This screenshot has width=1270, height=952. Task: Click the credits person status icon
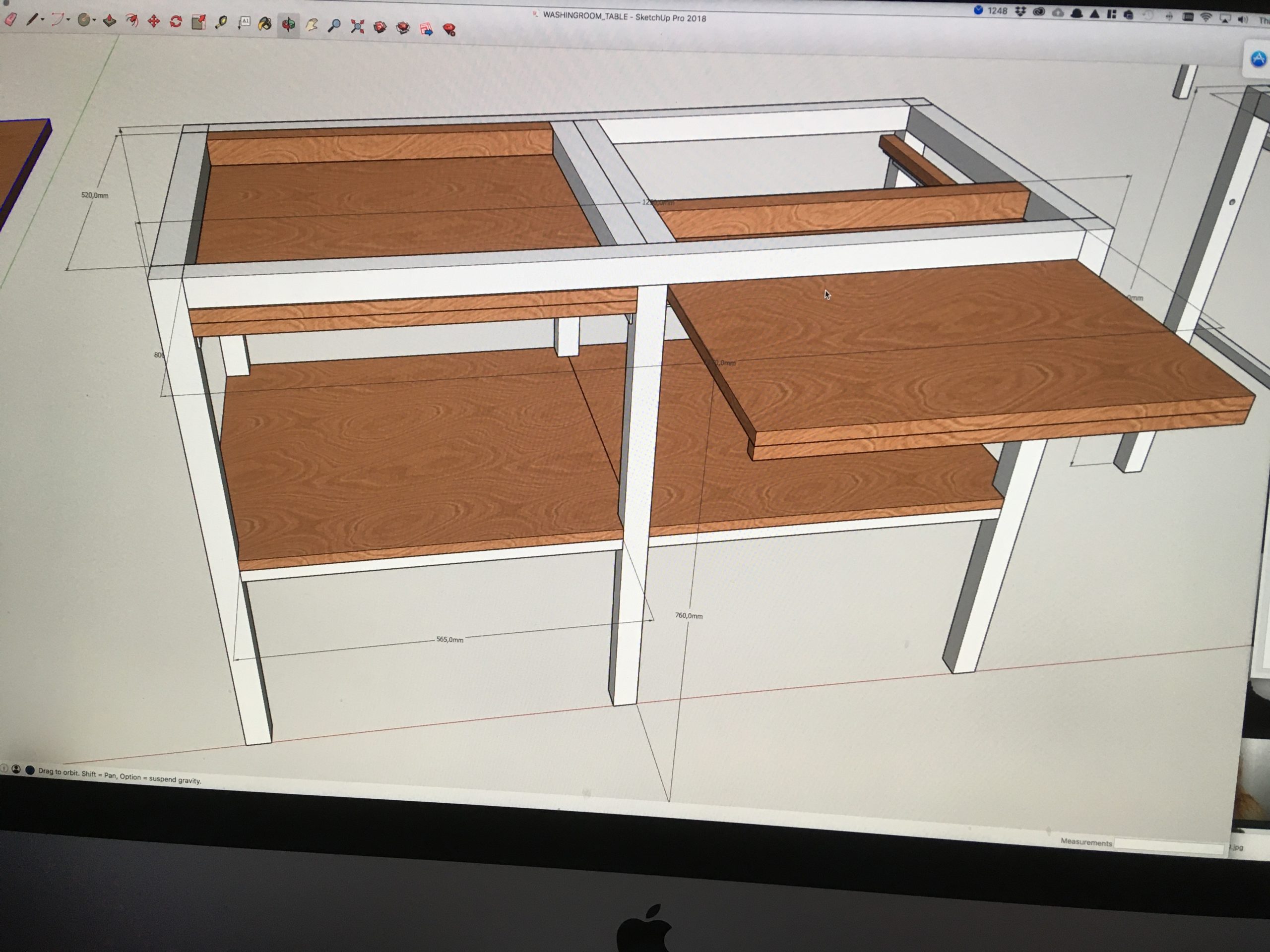click(x=16, y=769)
